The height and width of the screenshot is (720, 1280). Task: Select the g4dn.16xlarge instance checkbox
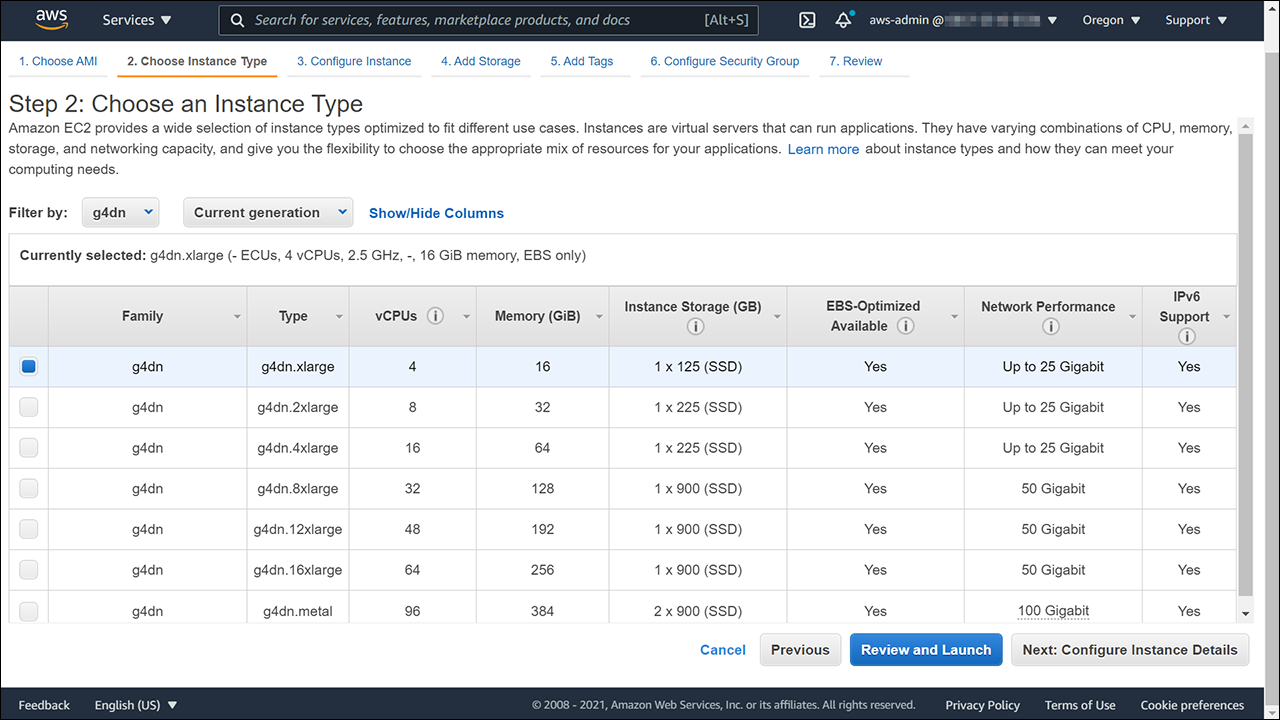29,570
